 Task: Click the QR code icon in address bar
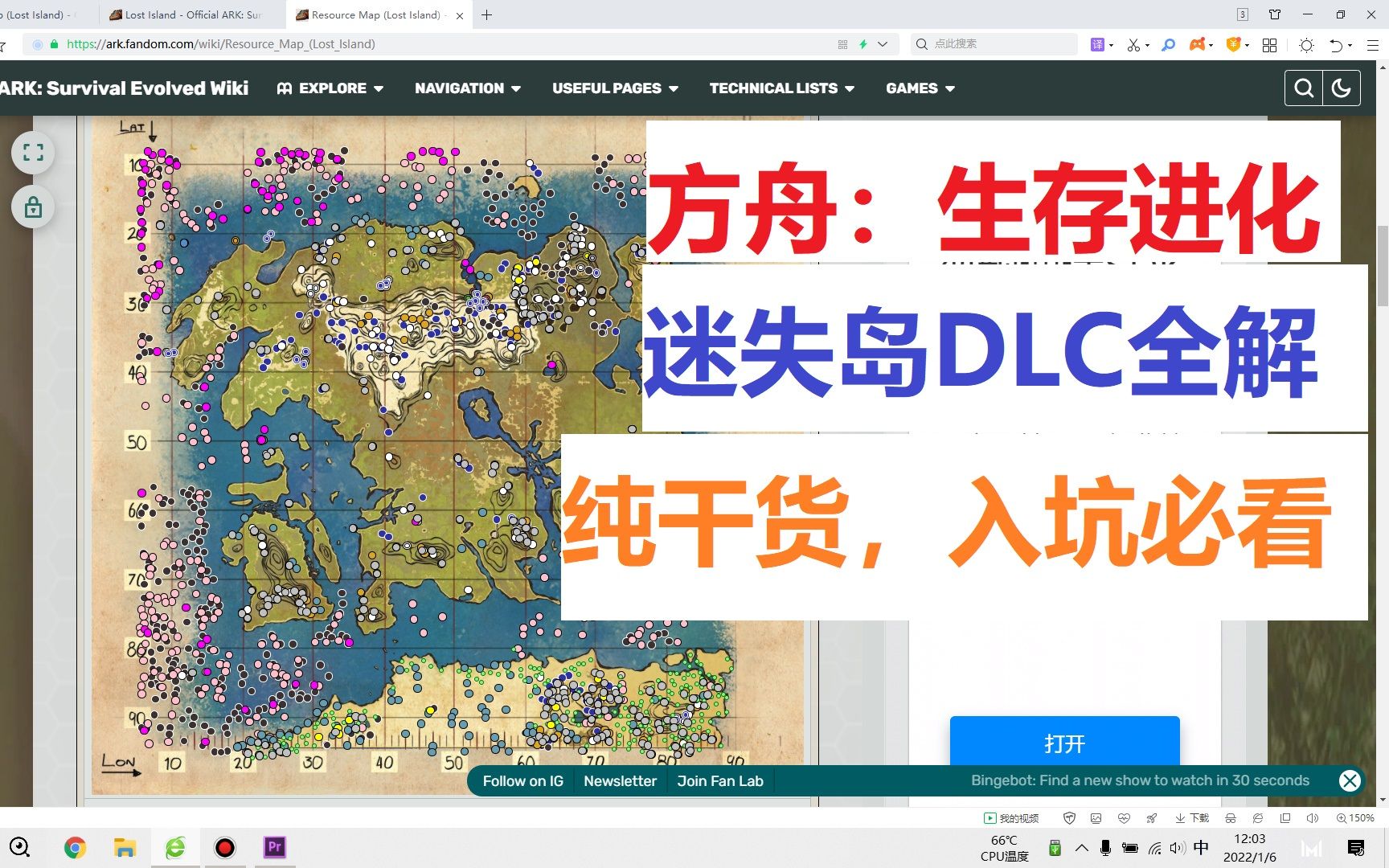[842, 44]
